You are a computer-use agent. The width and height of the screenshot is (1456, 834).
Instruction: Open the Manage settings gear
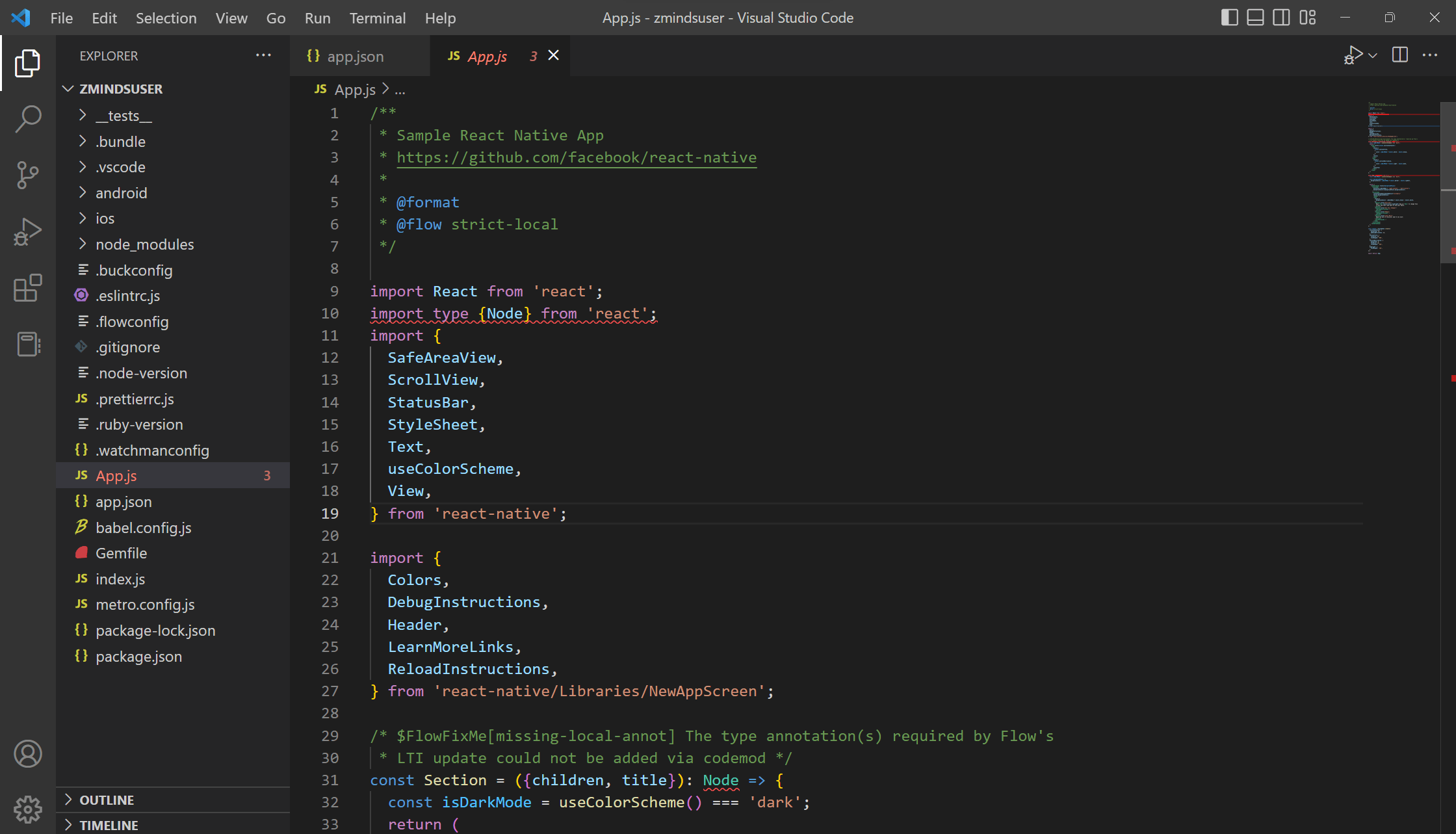pos(27,809)
